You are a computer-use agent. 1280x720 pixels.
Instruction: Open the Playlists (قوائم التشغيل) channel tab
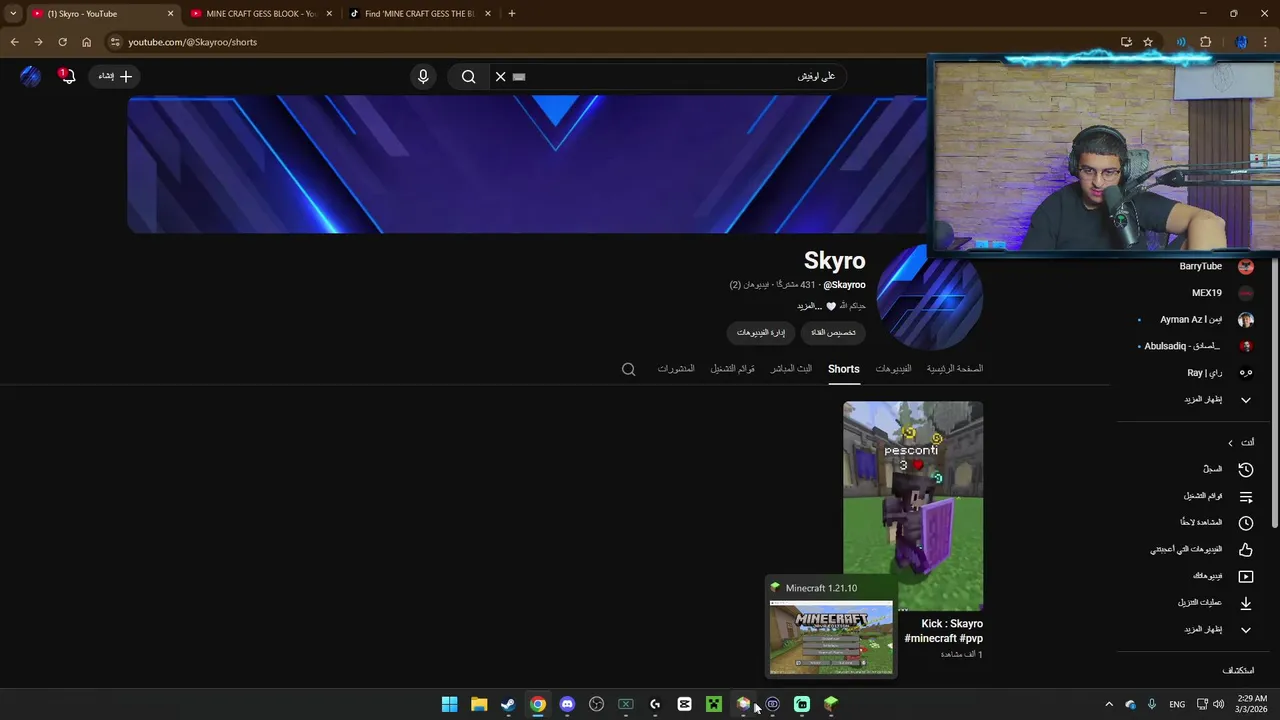click(732, 369)
